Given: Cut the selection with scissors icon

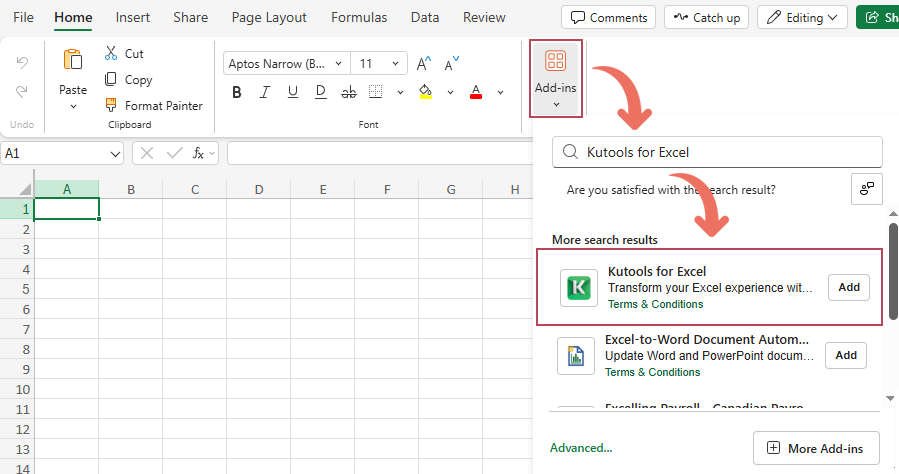Looking at the screenshot, I should (111, 53).
